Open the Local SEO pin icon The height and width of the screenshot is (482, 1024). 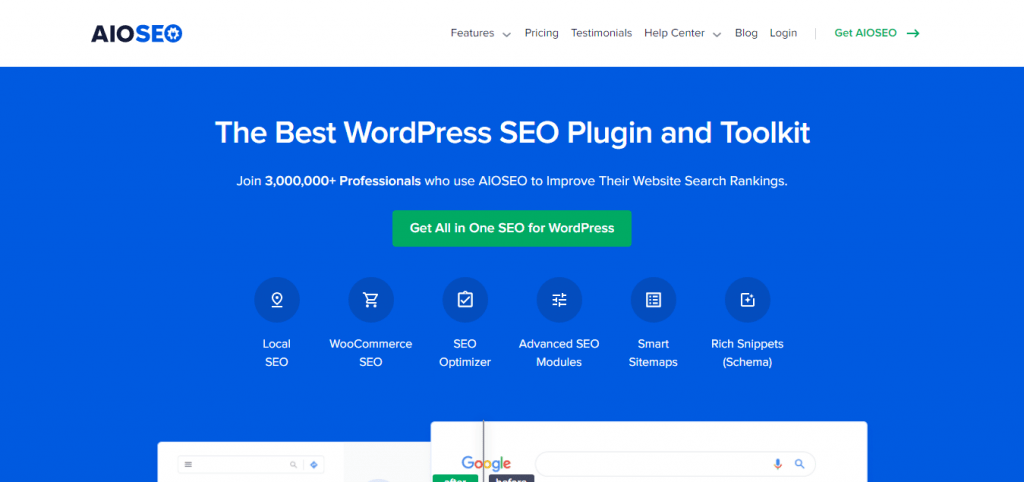pos(277,300)
